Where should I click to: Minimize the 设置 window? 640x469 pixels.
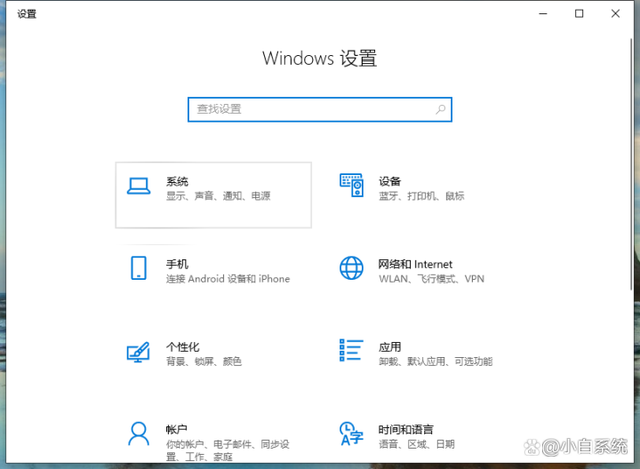click(543, 14)
